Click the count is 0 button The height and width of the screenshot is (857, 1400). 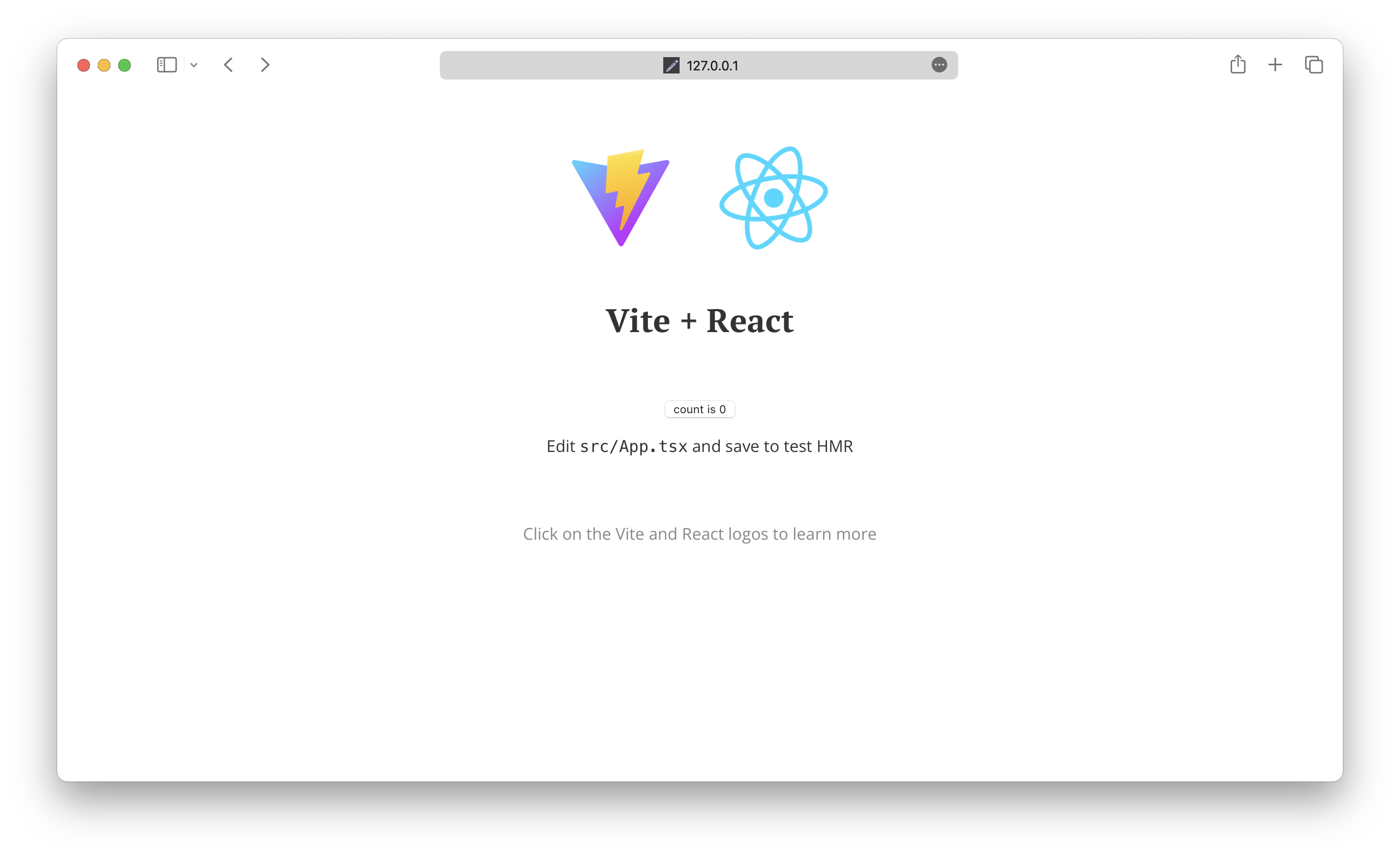700,409
